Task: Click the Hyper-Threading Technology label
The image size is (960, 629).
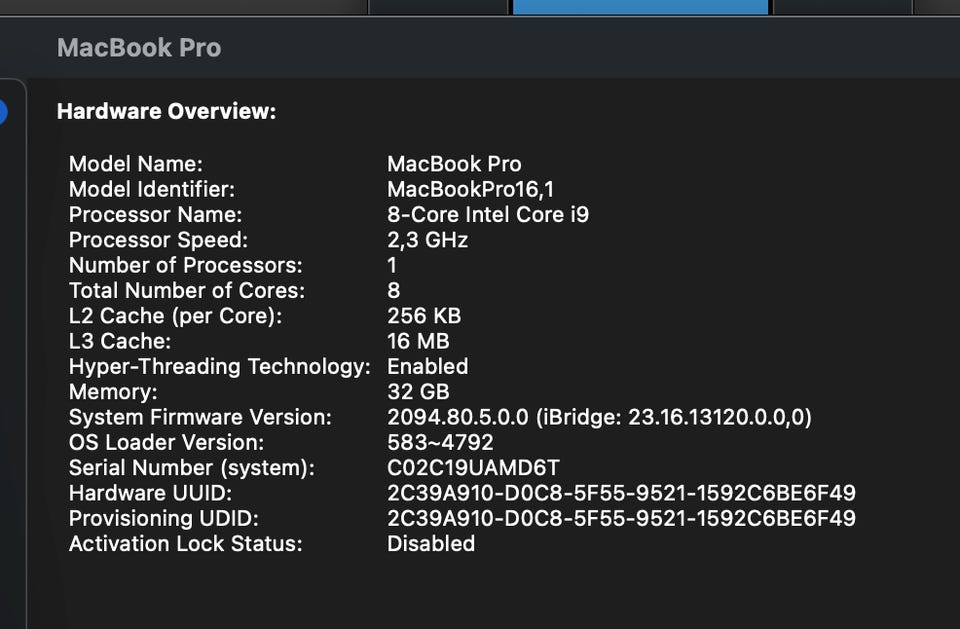Action: tap(220, 367)
